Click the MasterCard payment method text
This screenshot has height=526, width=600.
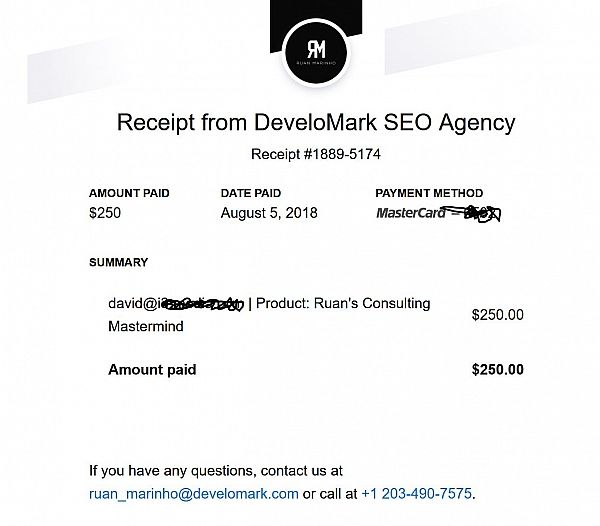(x=410, y=213)
